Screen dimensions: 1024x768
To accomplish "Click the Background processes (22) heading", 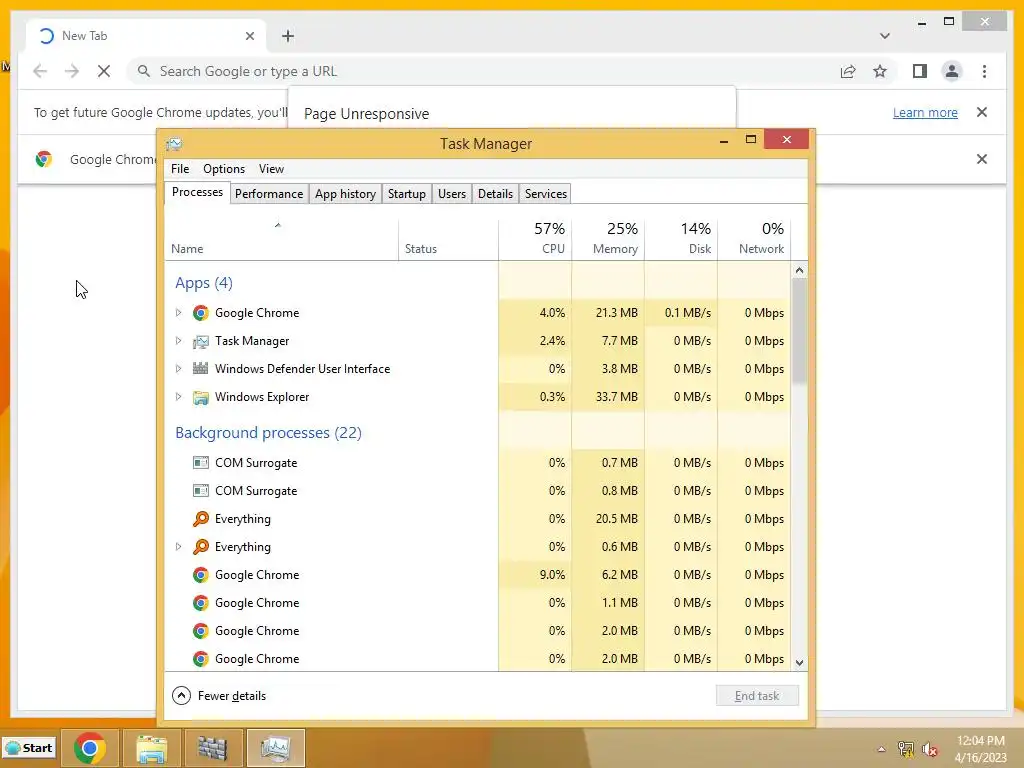I will click(268, 432).
